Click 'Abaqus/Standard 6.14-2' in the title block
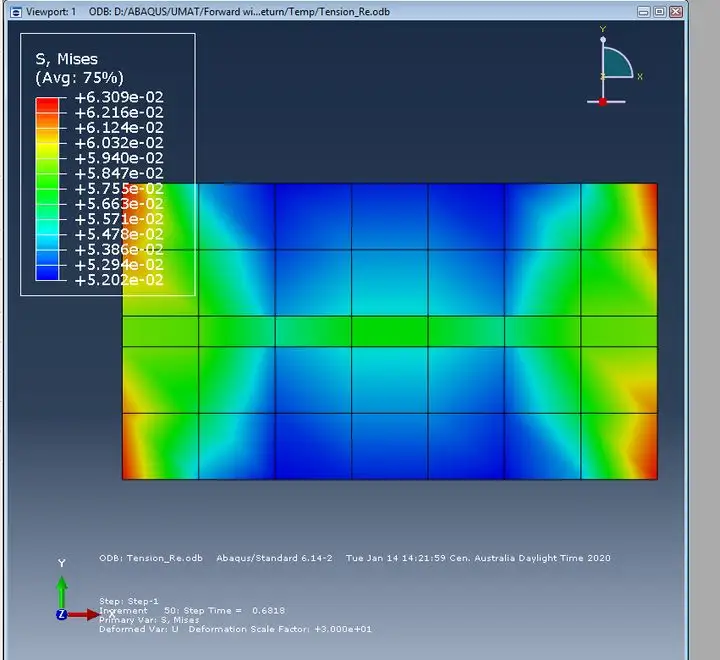 point(274,558)
